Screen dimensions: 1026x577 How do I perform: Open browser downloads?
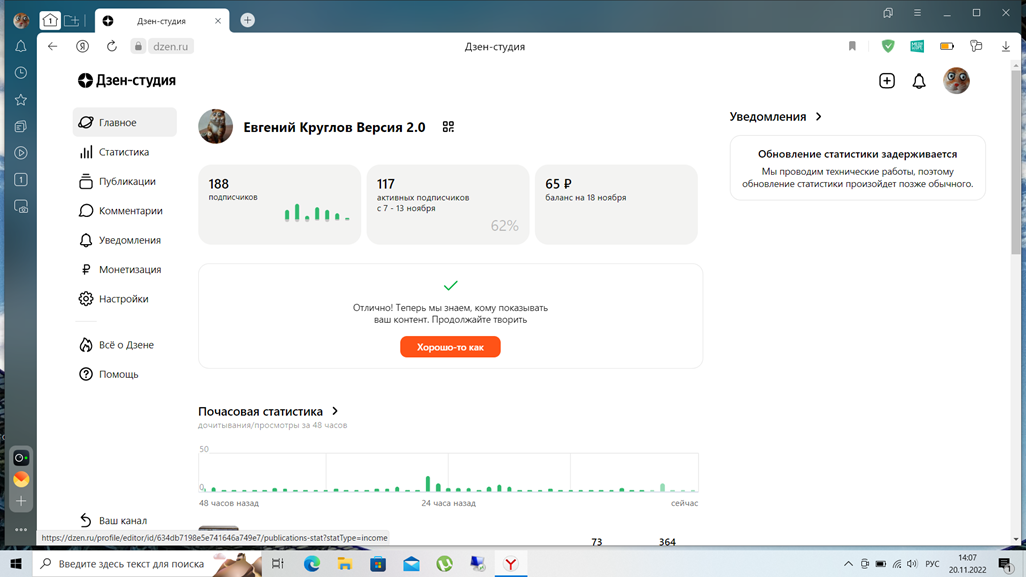(x=1006, y=46)
